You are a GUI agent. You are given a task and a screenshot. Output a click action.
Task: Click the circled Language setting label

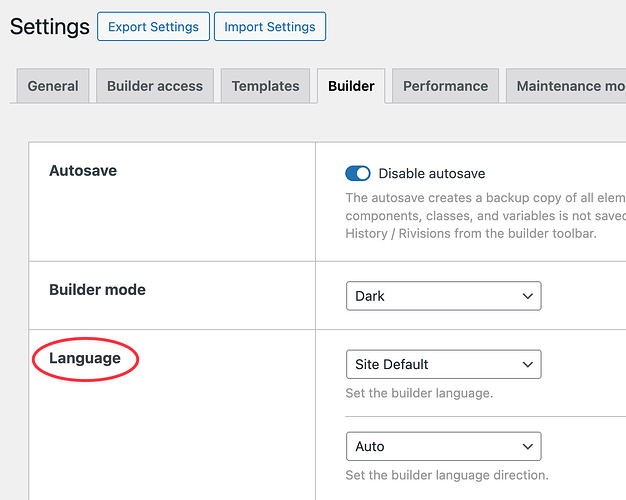tap(85, 358)
